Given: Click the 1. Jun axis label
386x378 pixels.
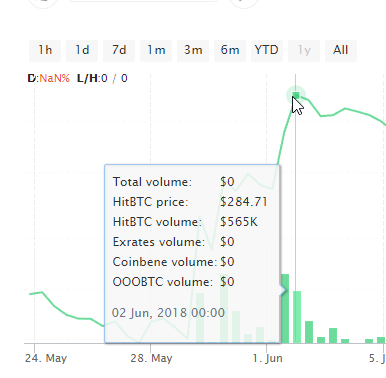Looking at the screenshot, I should click(268, 358).
